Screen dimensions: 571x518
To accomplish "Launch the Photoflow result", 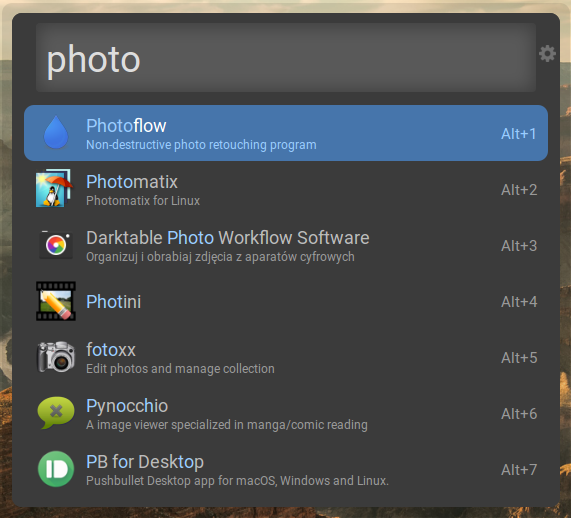I will click(x=286, y=133).
